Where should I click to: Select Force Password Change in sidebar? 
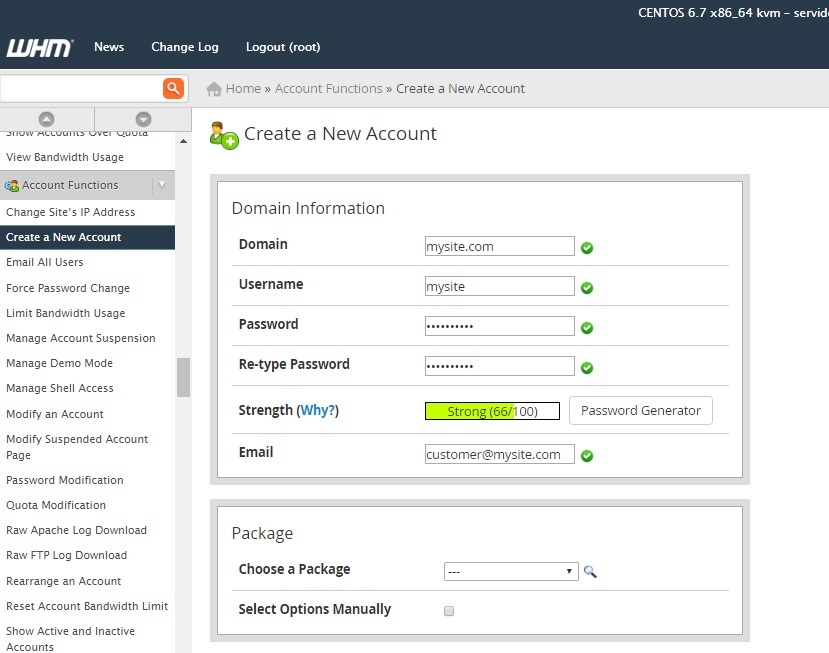point(68,288)
